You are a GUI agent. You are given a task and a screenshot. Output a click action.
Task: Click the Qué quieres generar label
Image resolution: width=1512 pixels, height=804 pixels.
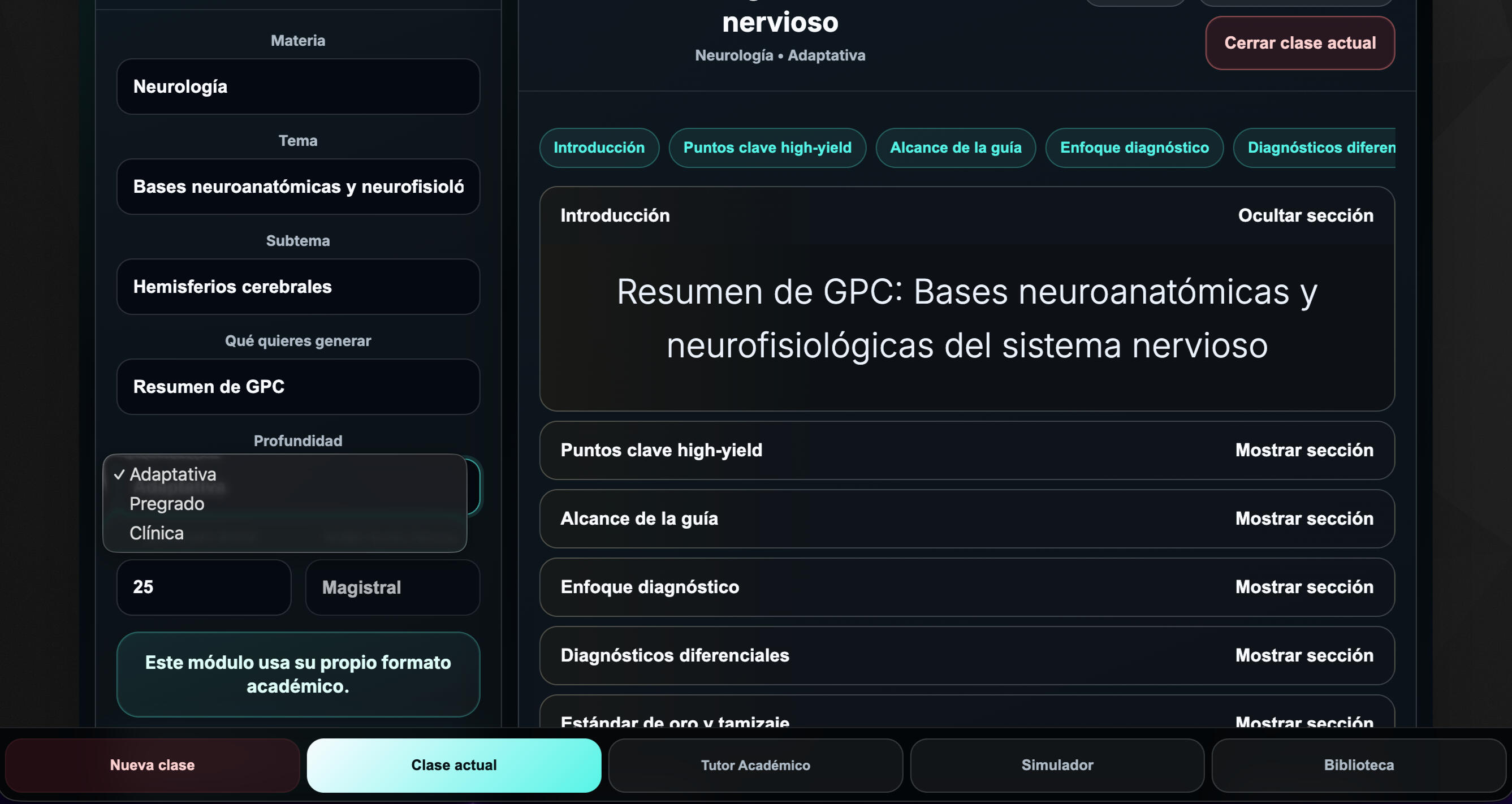pos(298,341)
